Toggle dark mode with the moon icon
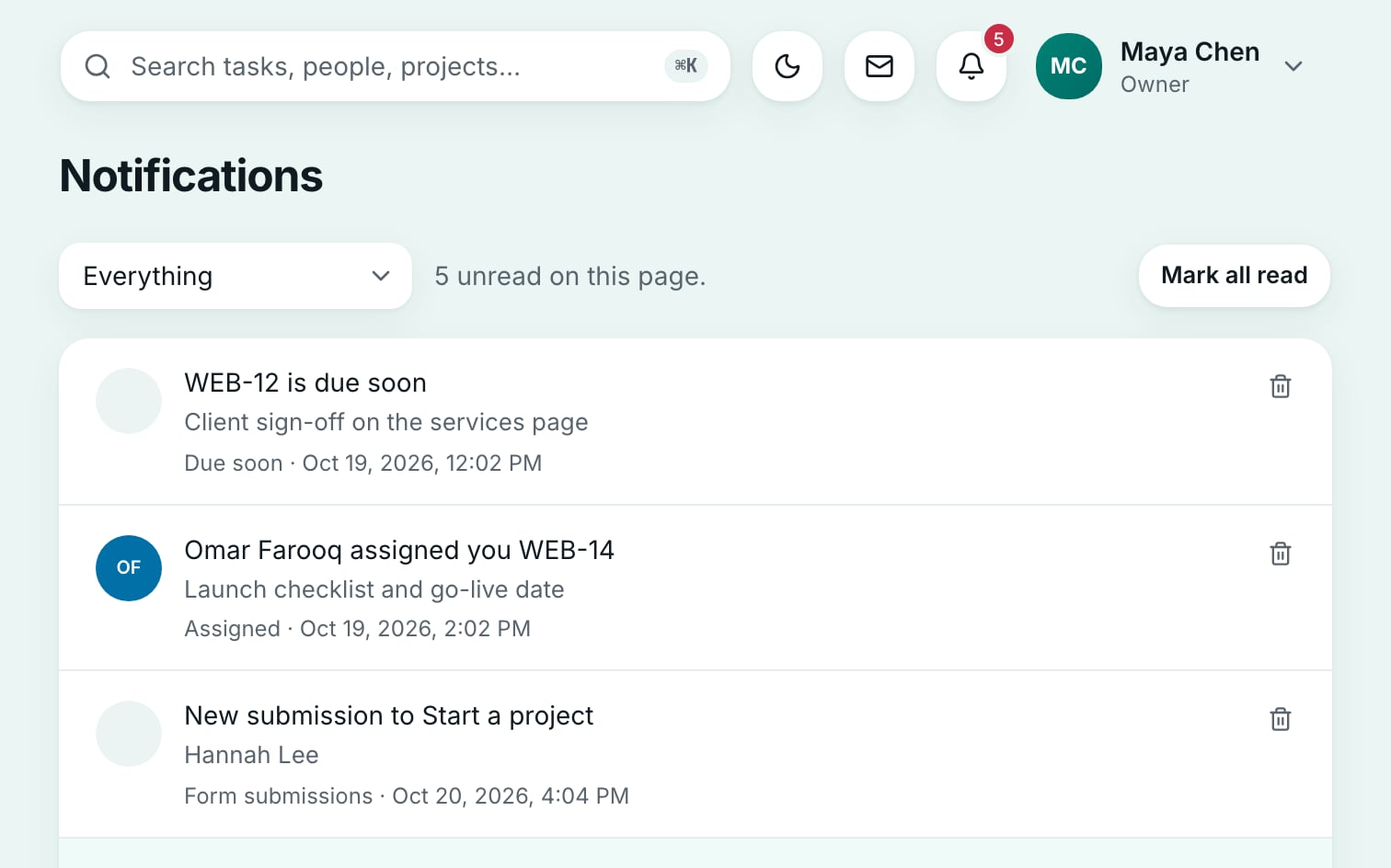Screen dimensions: 1391x868 click(x=787, y=66)
